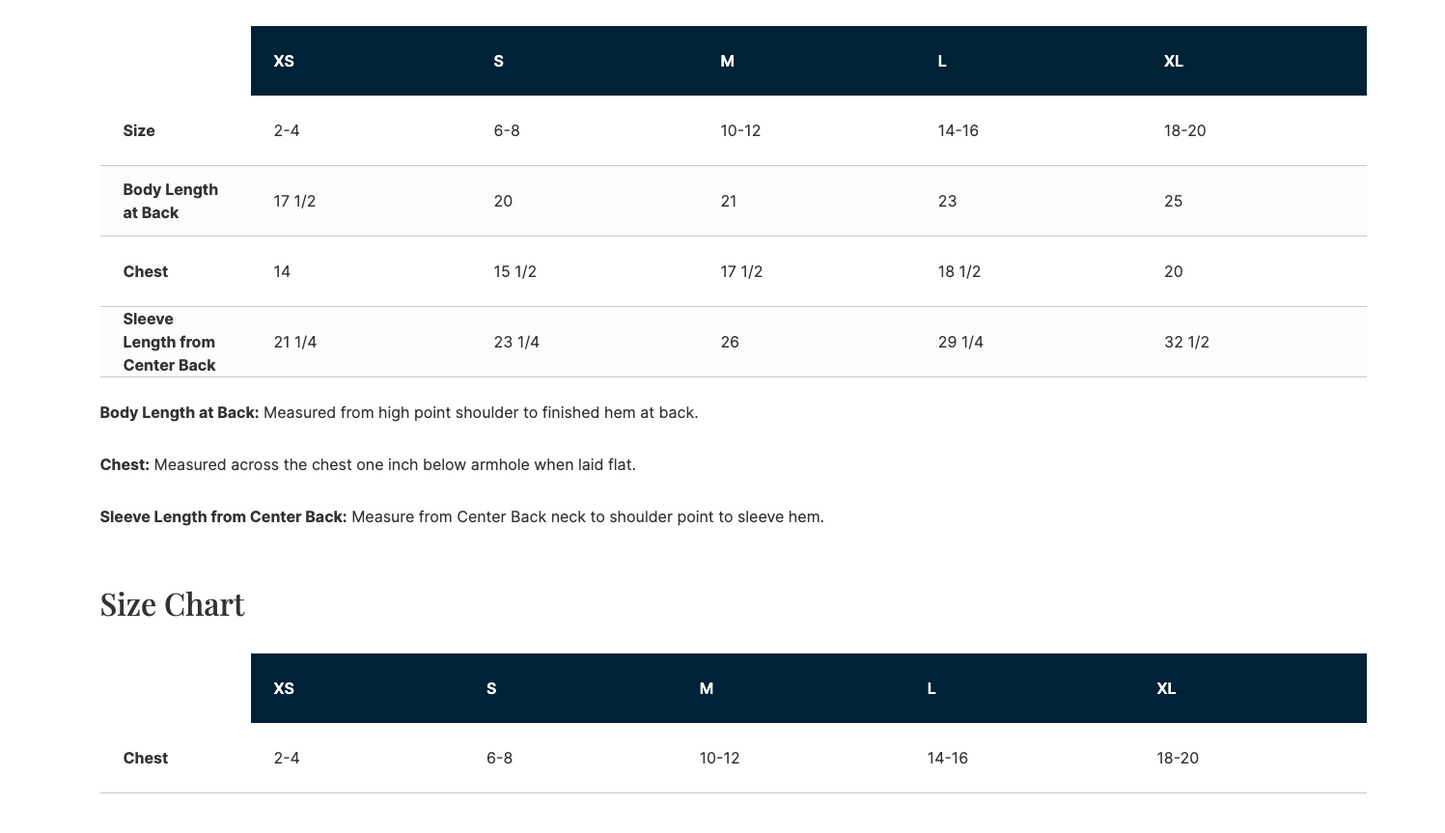
Task: Click 14-16 in the upper table's Size row
Action: point(958,131)
